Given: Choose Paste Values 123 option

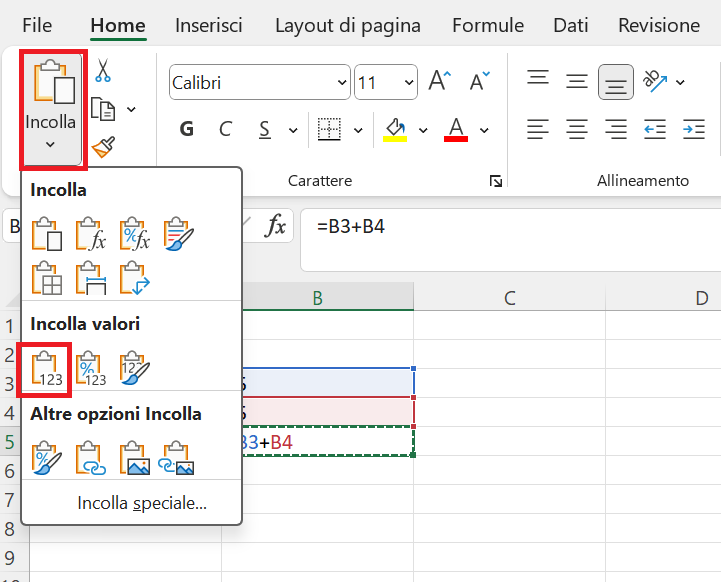Looking at the screenshot, I should [47, 368].
